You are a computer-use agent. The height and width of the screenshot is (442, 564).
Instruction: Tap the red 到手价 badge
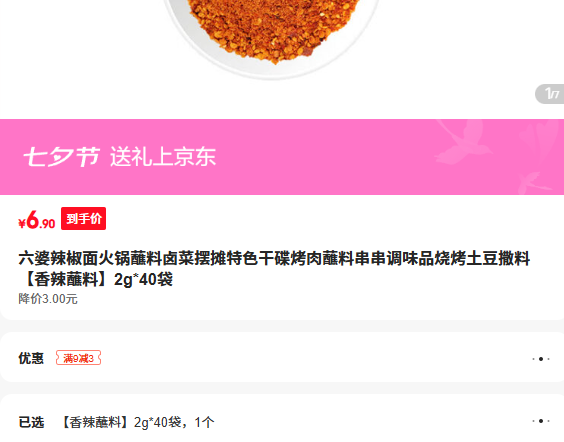point(83,218)
